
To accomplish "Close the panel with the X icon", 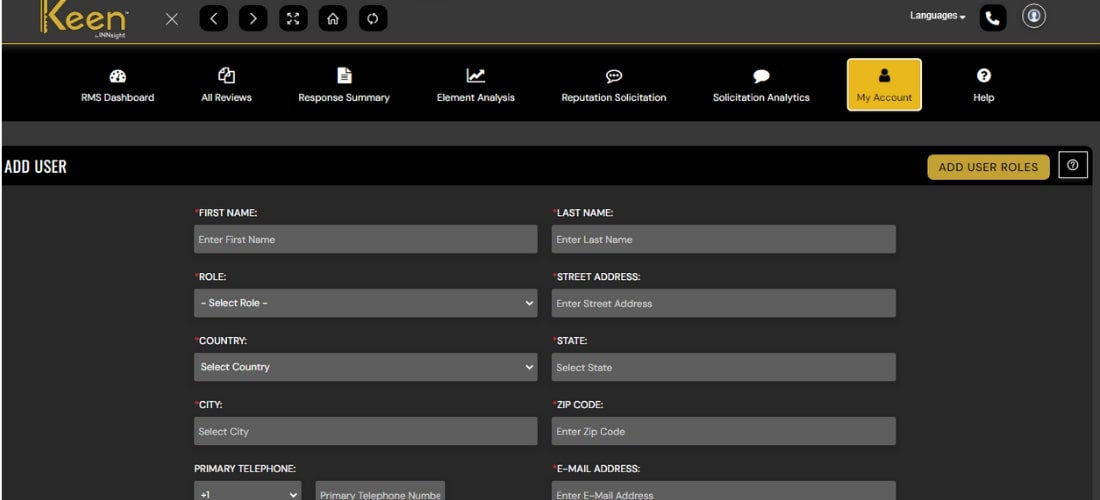I will tap(172, 19).
